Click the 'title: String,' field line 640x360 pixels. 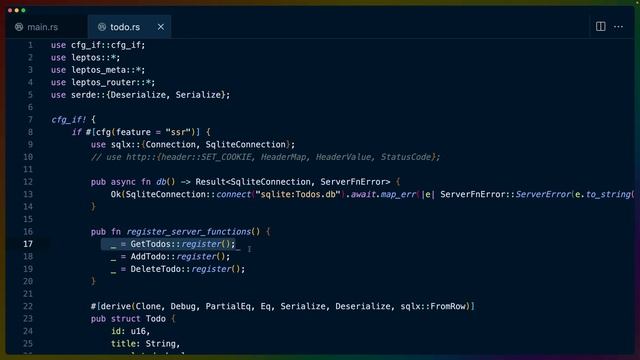tap(145, 344)
